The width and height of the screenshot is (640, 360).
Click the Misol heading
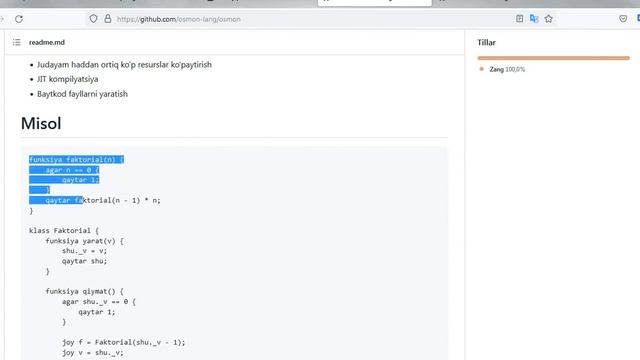tap(41, 123)
